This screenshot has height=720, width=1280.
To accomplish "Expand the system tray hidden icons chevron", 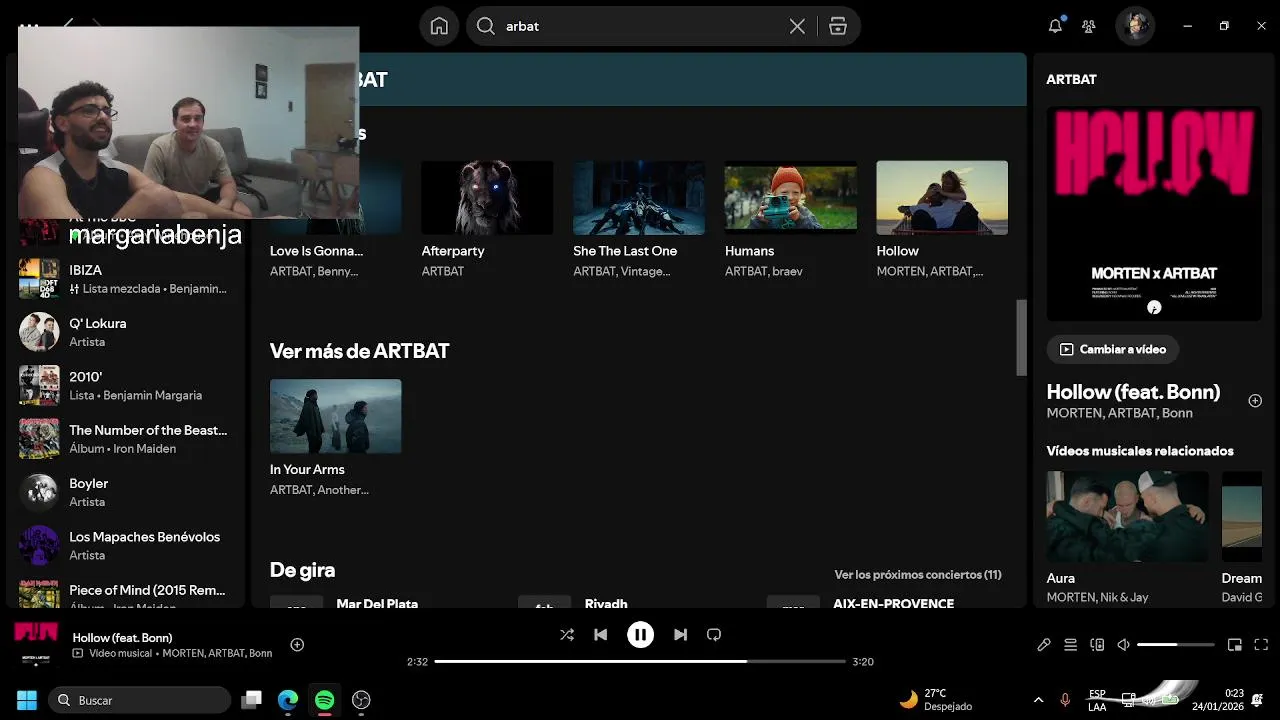I will tap(1038, 700).
